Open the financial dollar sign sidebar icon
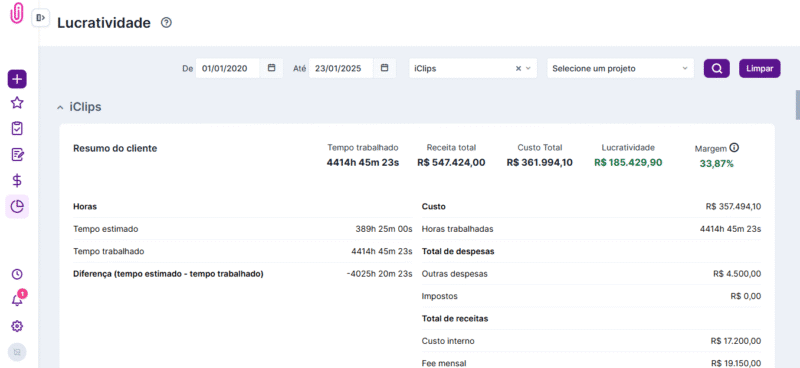Image resolution: width=800 pixels, height=368 pixels. click(x=17, y=180)
